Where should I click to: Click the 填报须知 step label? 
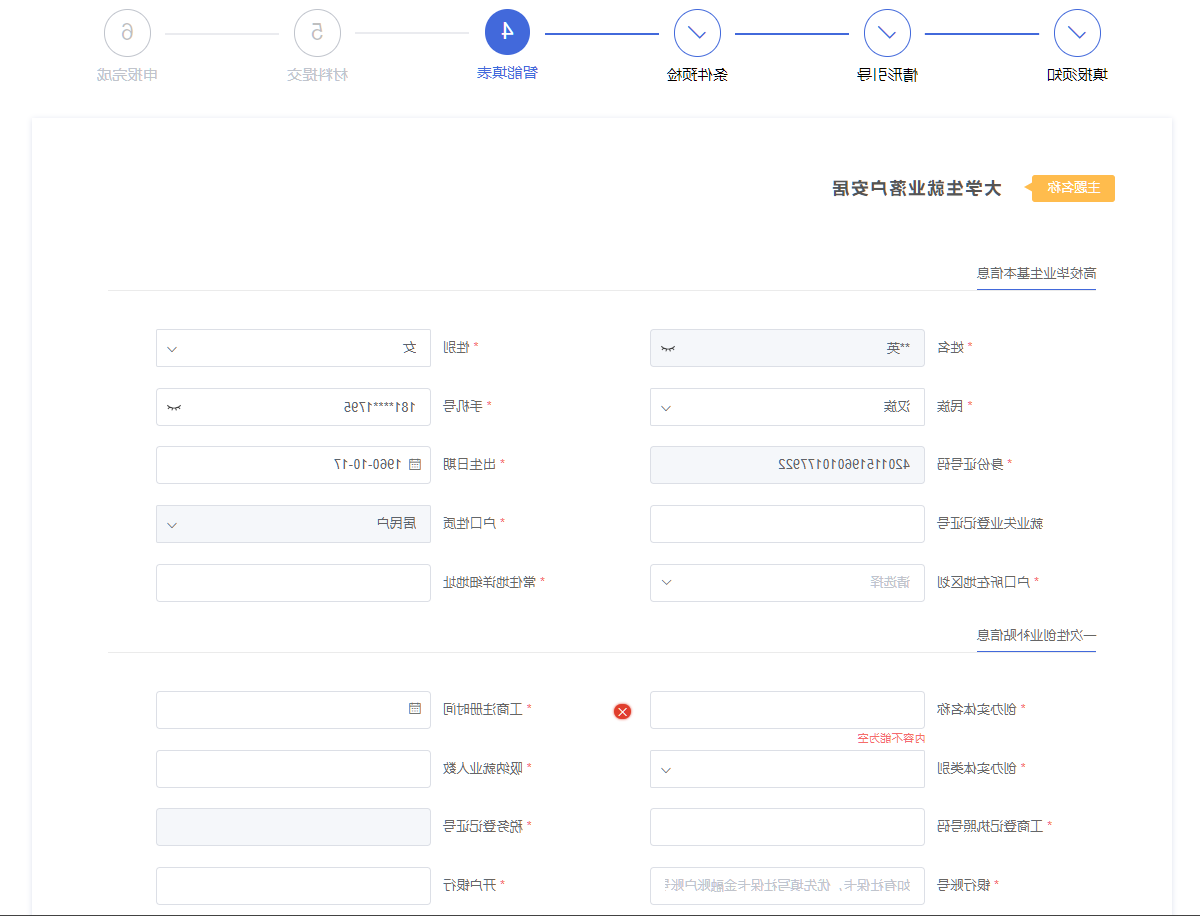tap(1077, 75)
